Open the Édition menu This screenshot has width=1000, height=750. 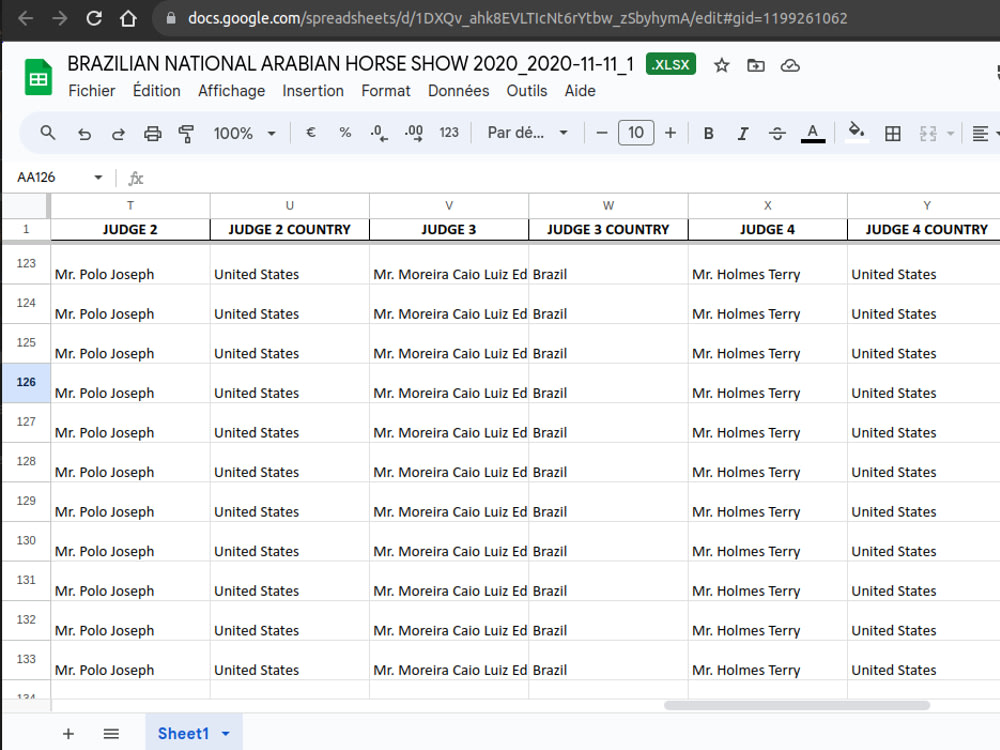pos(157,91)
